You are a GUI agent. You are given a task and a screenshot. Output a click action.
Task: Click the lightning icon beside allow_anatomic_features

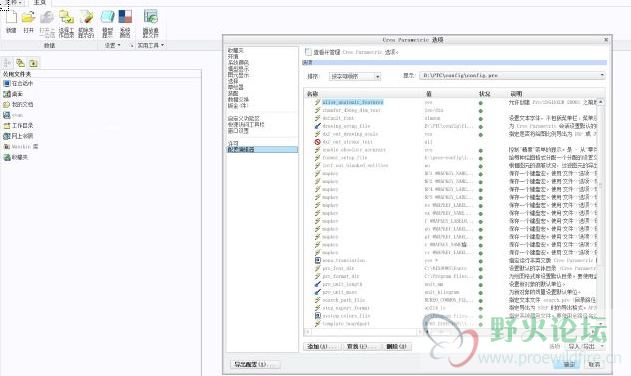(x=318, y=102)
